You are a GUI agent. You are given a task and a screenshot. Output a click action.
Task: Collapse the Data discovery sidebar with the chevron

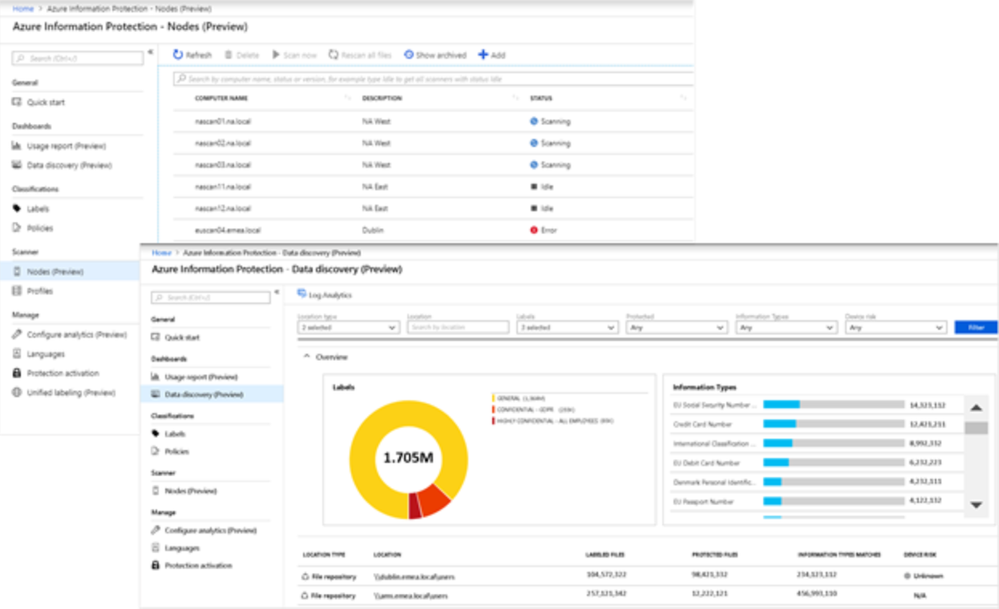[277, 292]
